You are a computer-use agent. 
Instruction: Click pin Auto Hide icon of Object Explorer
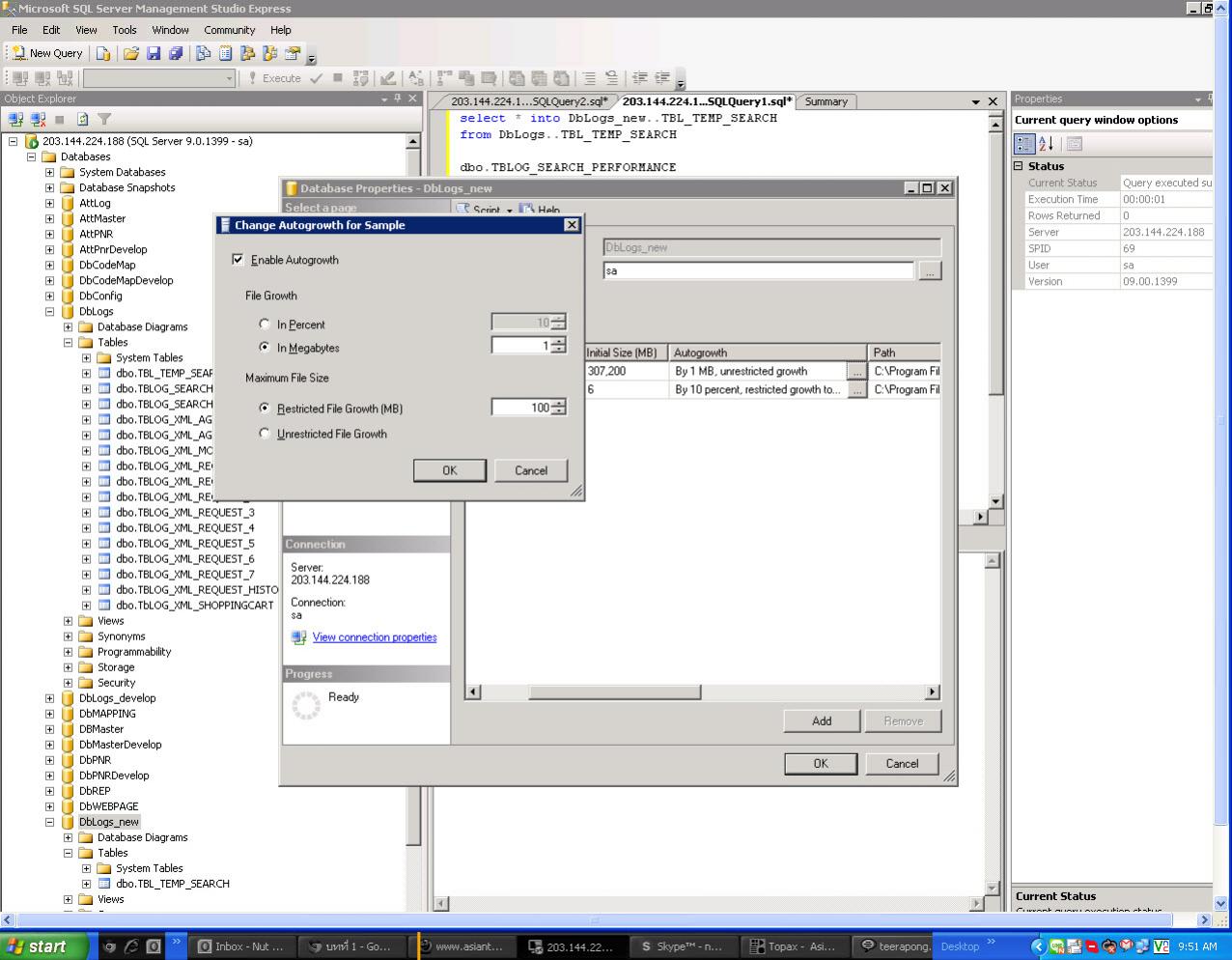(397, 99)
